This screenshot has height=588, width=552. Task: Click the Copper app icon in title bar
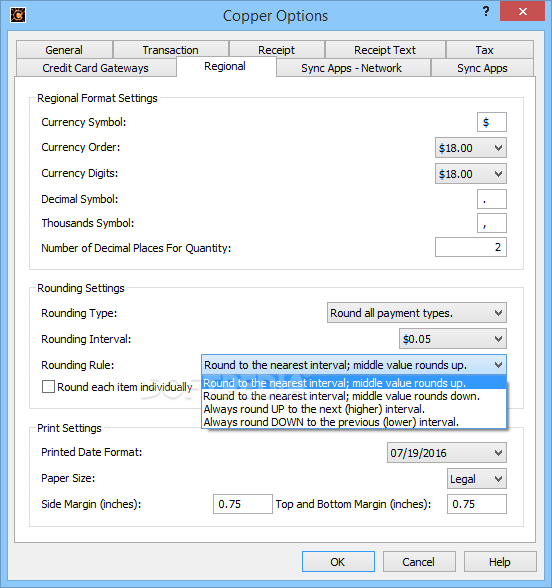pyautogui.click(x=18, y=15)
